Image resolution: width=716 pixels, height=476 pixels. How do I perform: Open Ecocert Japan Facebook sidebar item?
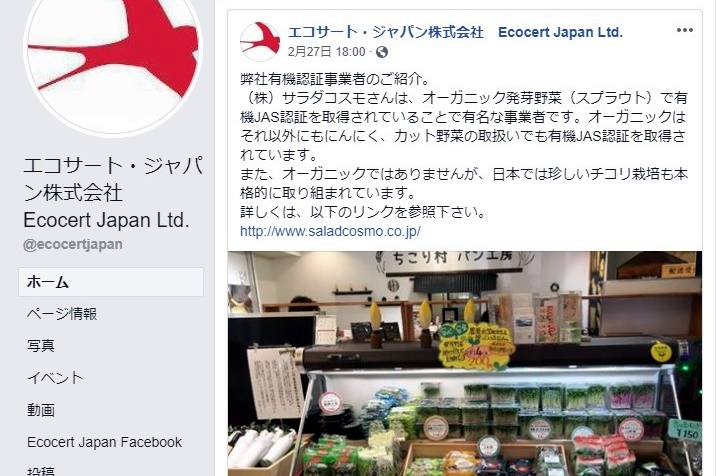pos(105,442)
